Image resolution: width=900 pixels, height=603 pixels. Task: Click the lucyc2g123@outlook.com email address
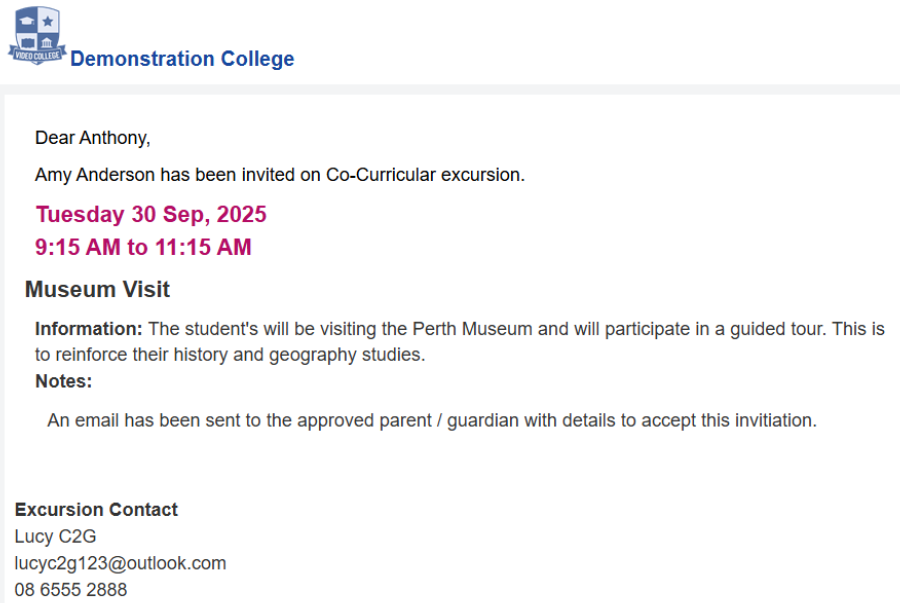[121, 563]
